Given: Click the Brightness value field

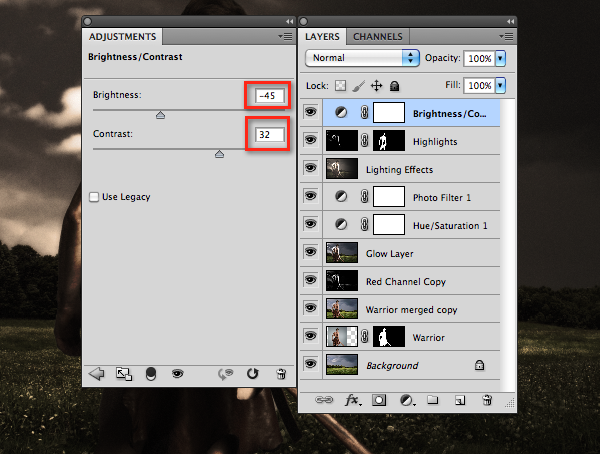Looking at the screenshot, I should pos(270,95).
